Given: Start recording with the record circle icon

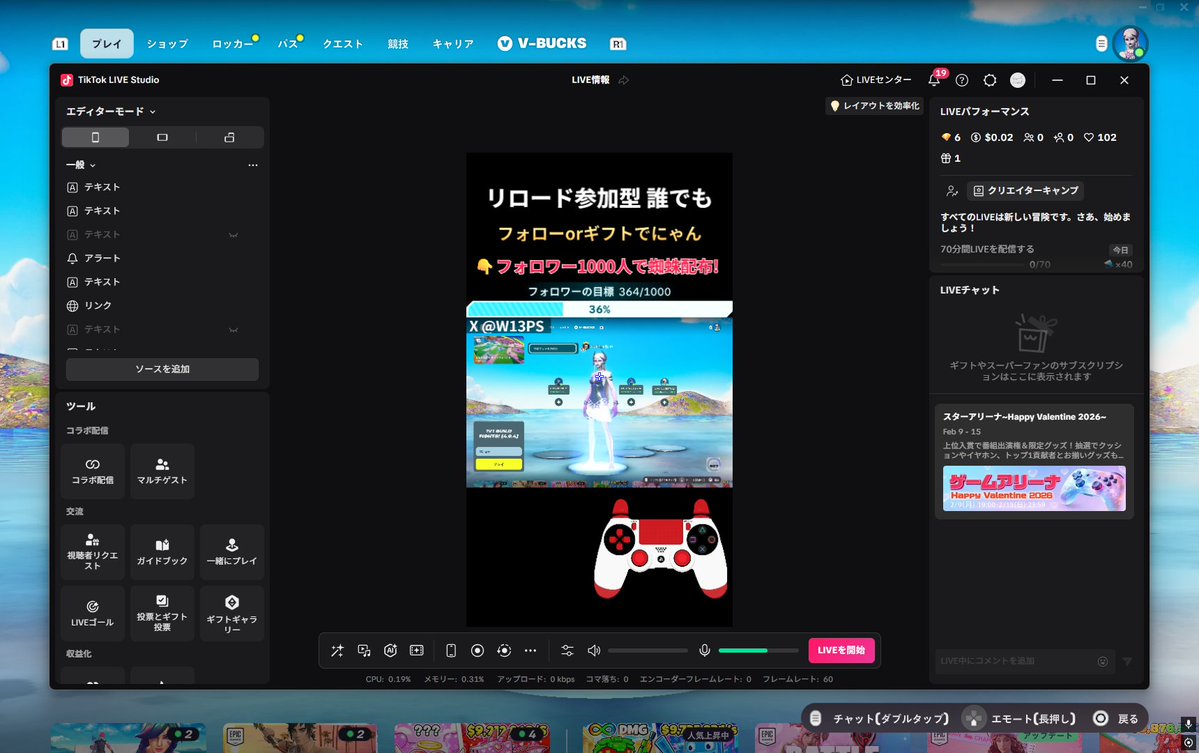Looking at the screenshot, I should tap(477, 651).
